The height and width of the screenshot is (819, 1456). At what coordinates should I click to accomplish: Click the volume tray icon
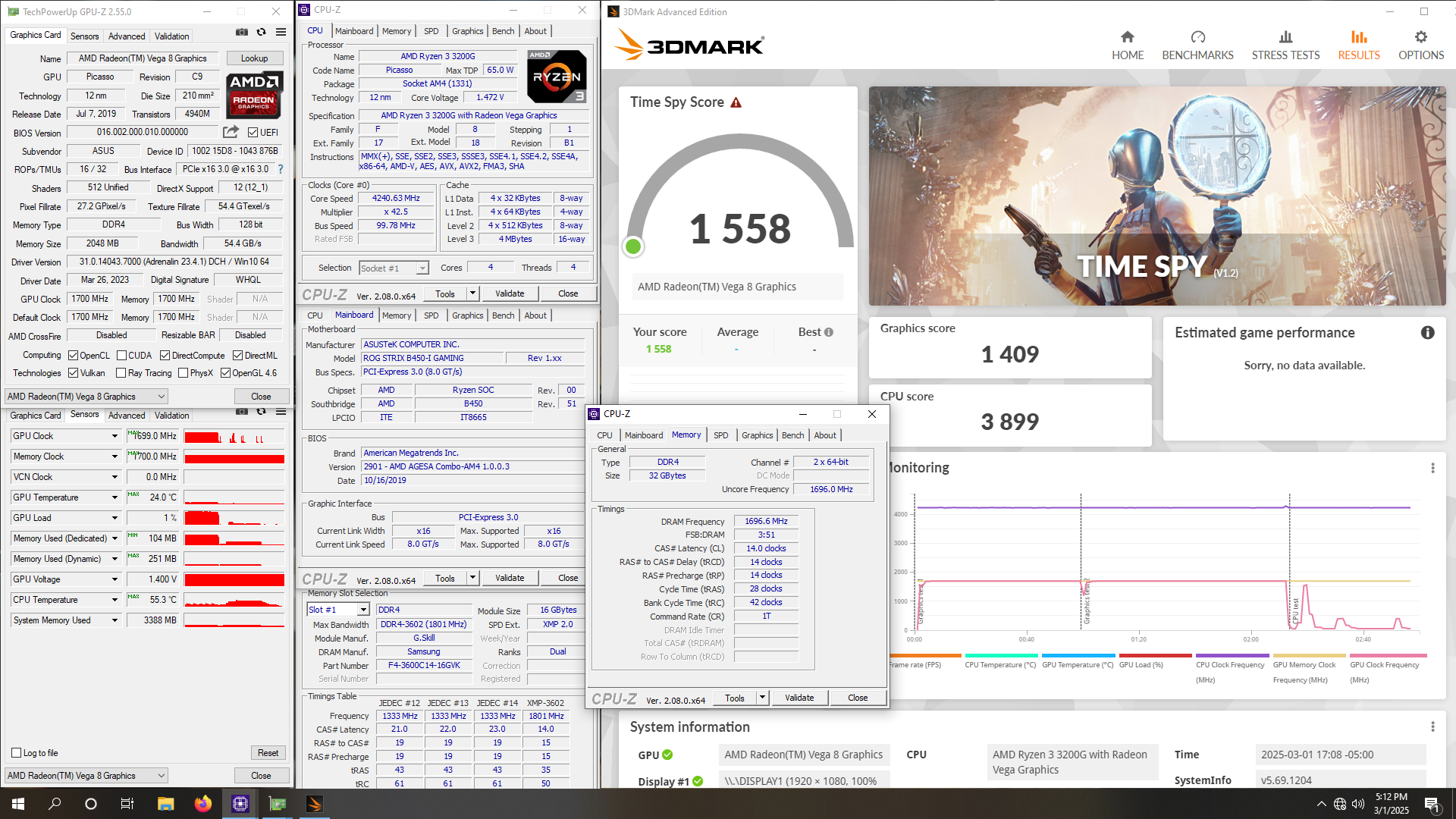click(1358, 804)
